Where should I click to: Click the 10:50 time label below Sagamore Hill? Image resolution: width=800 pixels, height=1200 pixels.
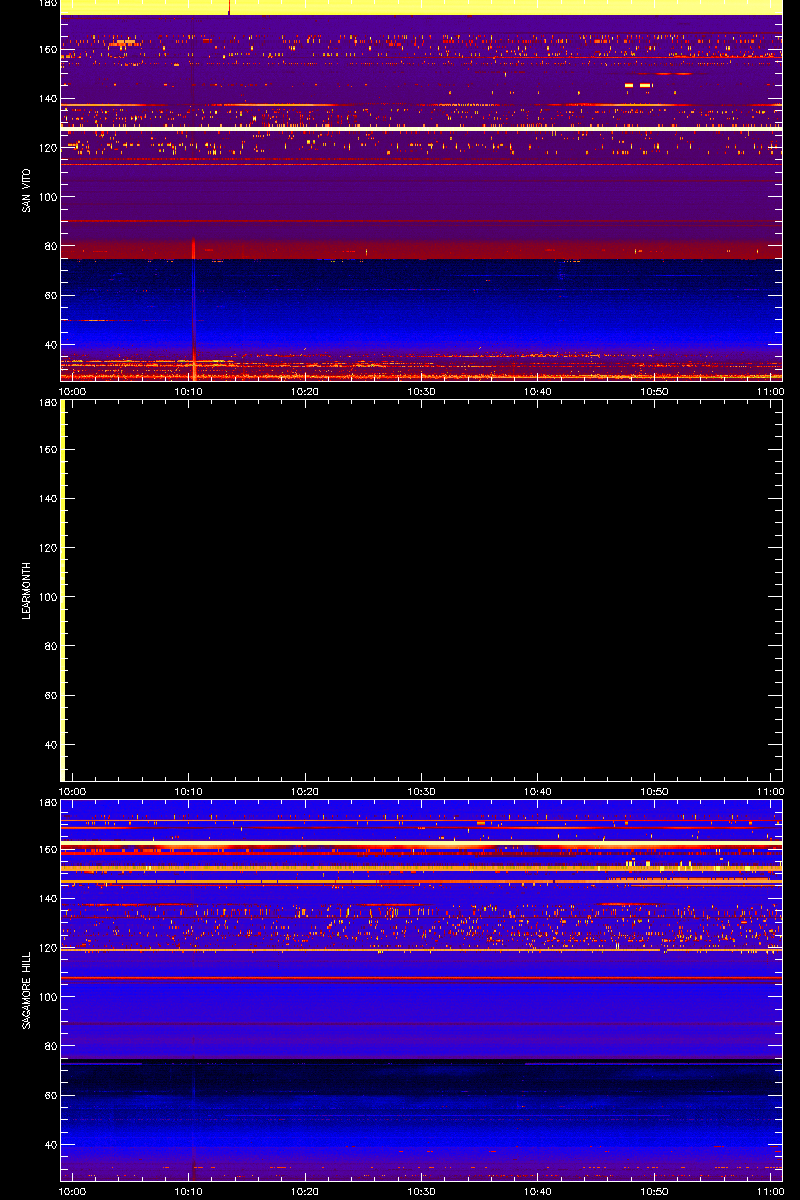tap(654, 1192)
